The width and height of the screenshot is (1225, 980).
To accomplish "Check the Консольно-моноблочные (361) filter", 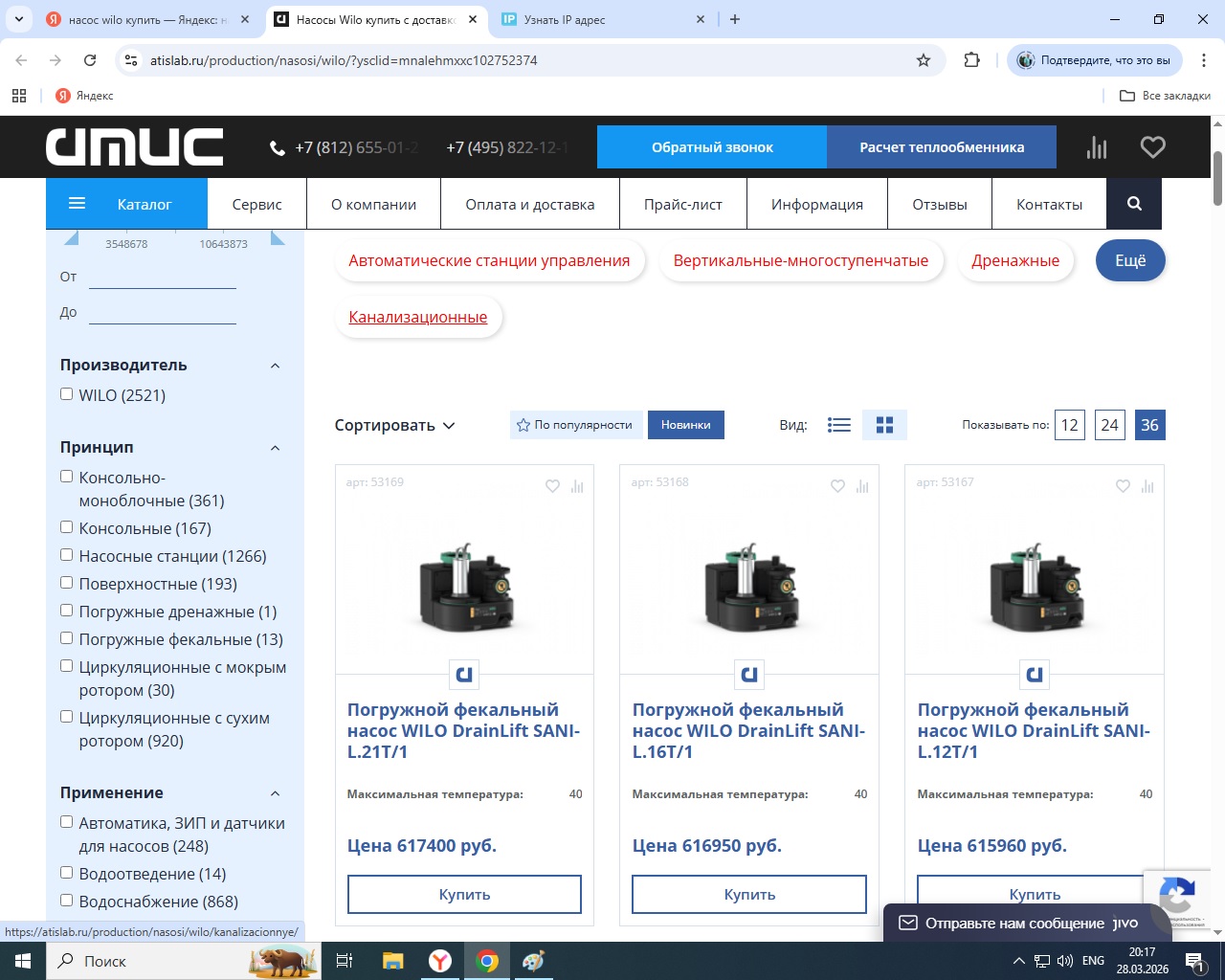I will pyautogui.click(x=66, y=477).
